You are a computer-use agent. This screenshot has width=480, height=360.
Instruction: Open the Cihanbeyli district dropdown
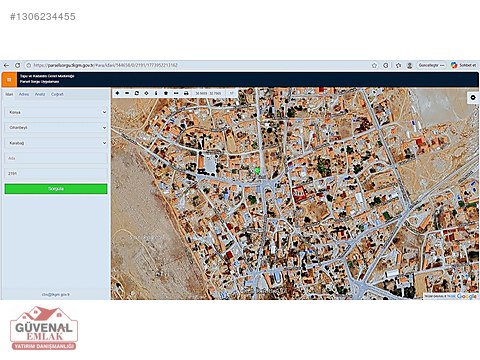56,128
